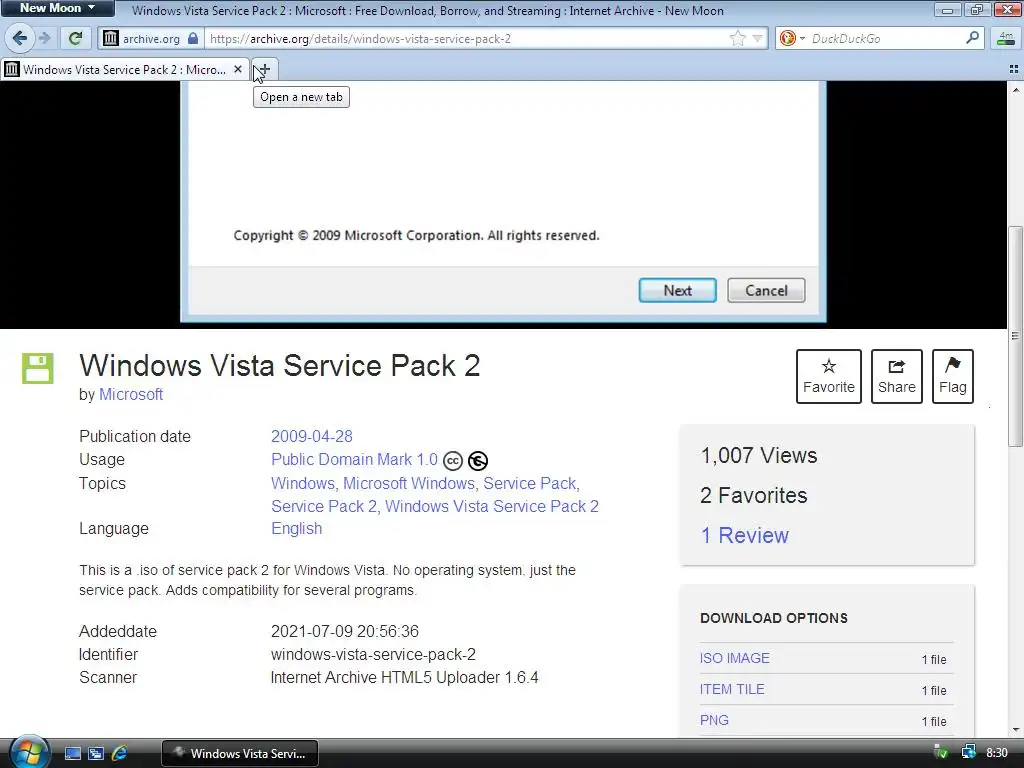
Task: Select the Windows Vista Service Pack 2 tab
Action: pos(124,69)
